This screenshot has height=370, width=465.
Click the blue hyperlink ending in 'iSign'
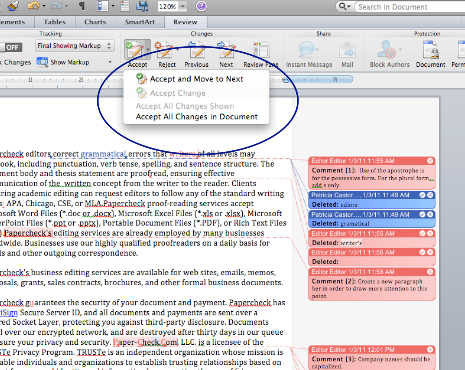coord(9,312)
